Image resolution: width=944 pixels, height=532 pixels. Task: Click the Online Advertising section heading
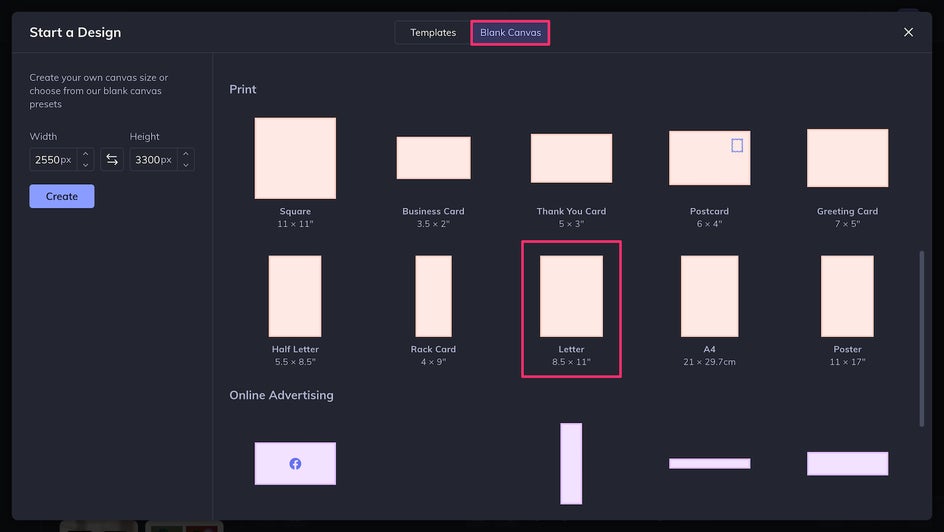(281, 395)
